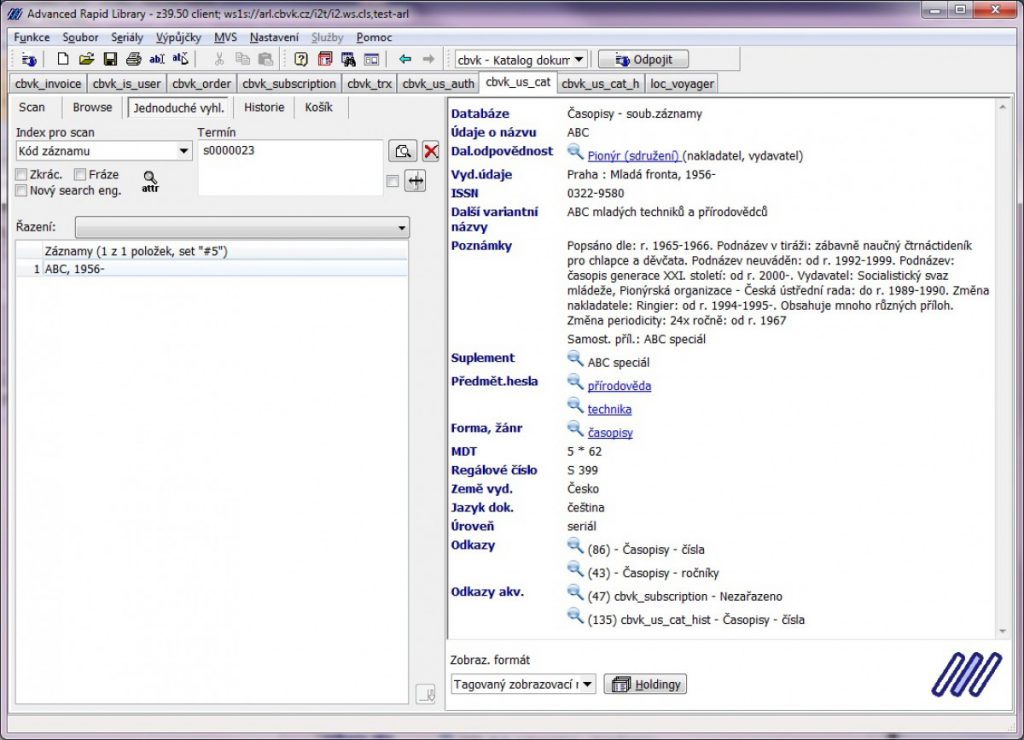Open the Výpůjčky menu
The image size is (1024, 740).
tap(178, 37)
